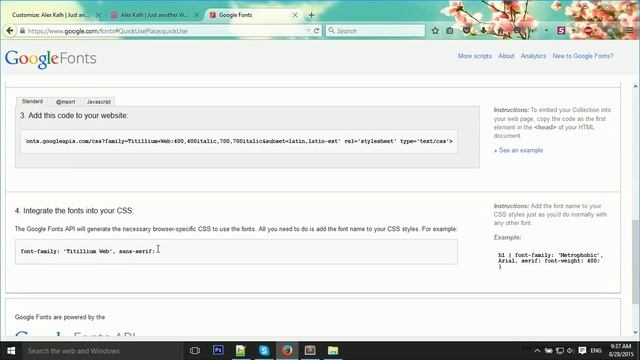Image resolution: width=640 pixels, height=360 pixels.
Task: Click the Firefox taskbar icon
Action: (287, 350)
